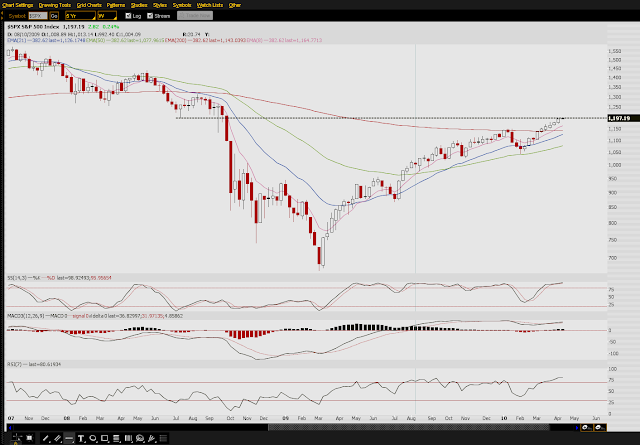Image resolution: width=640 pixels, height=445 pixels.
Task: Click the scroll right blue arrow
Action: pos(577,427)
